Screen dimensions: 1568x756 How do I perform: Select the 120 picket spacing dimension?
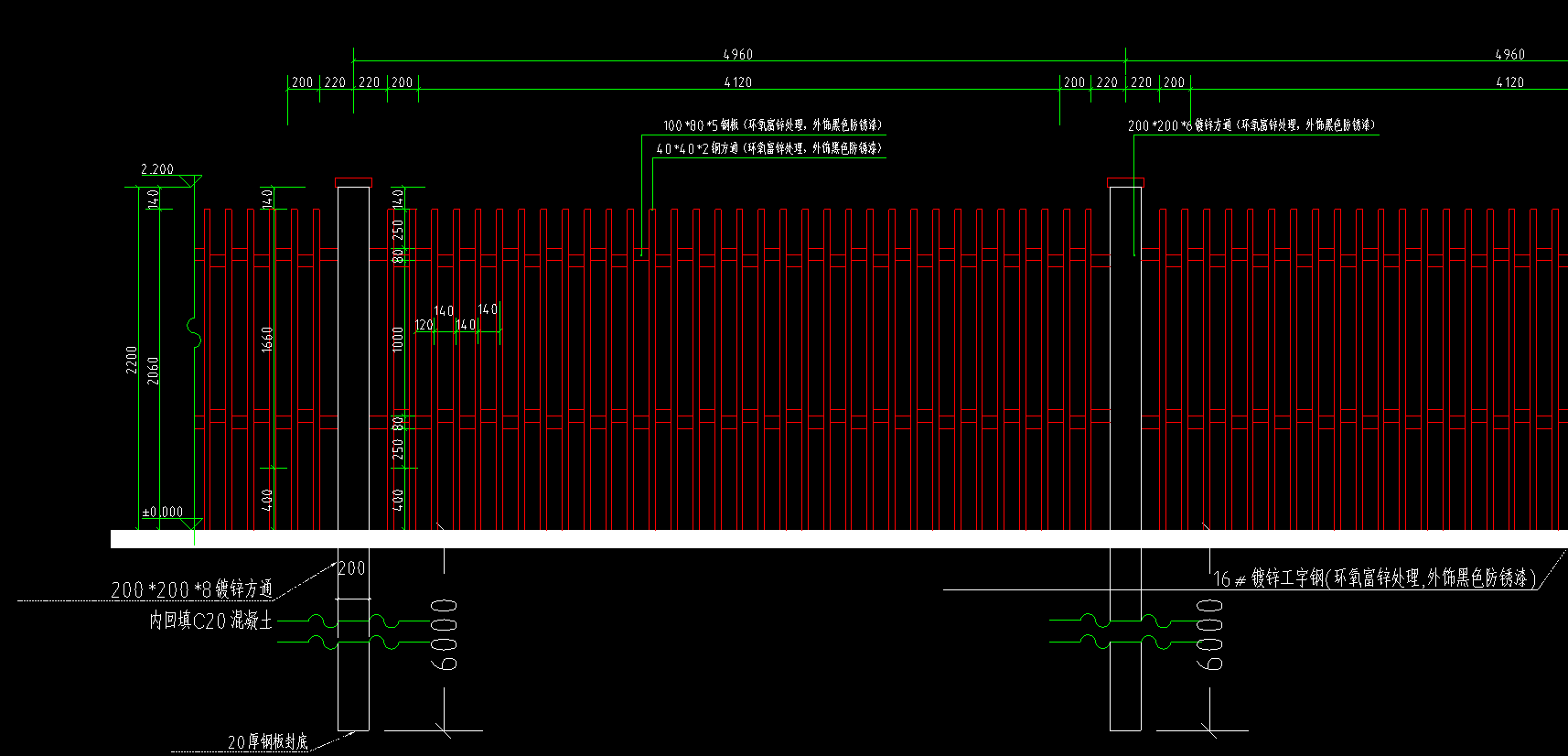[x=424, y=325]
